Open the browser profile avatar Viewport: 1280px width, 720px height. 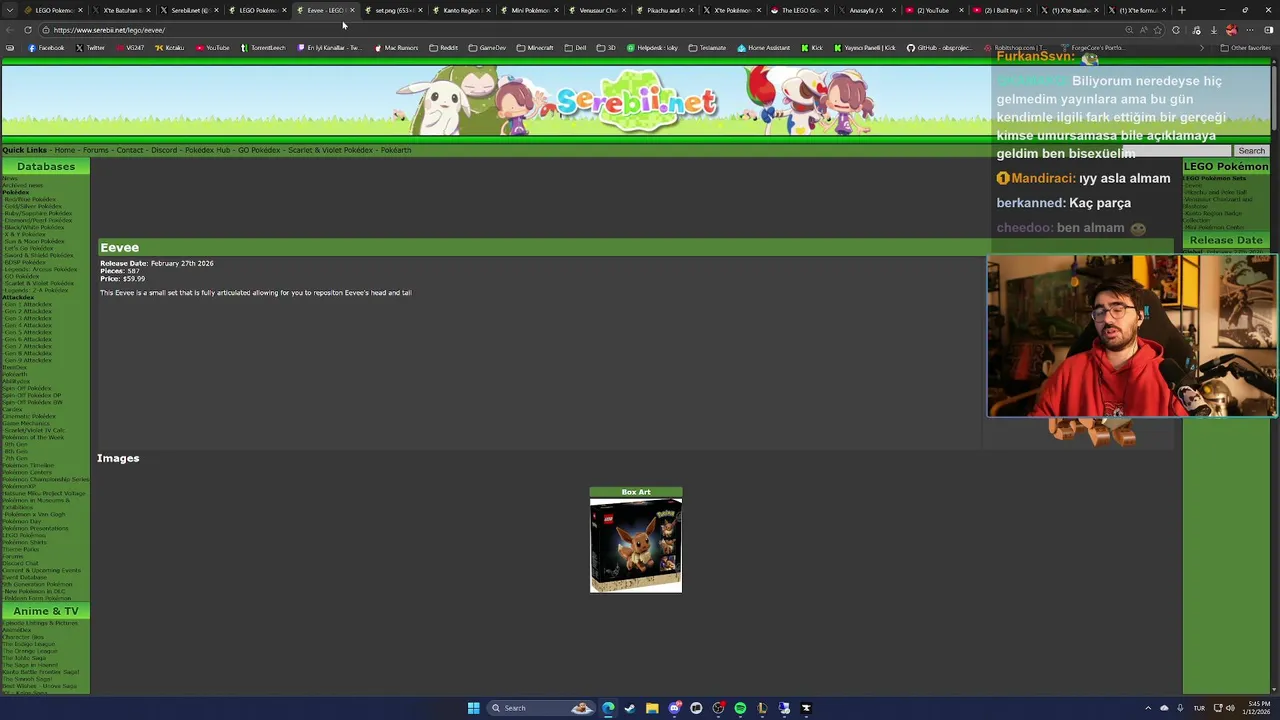[x=1232, y=30]
